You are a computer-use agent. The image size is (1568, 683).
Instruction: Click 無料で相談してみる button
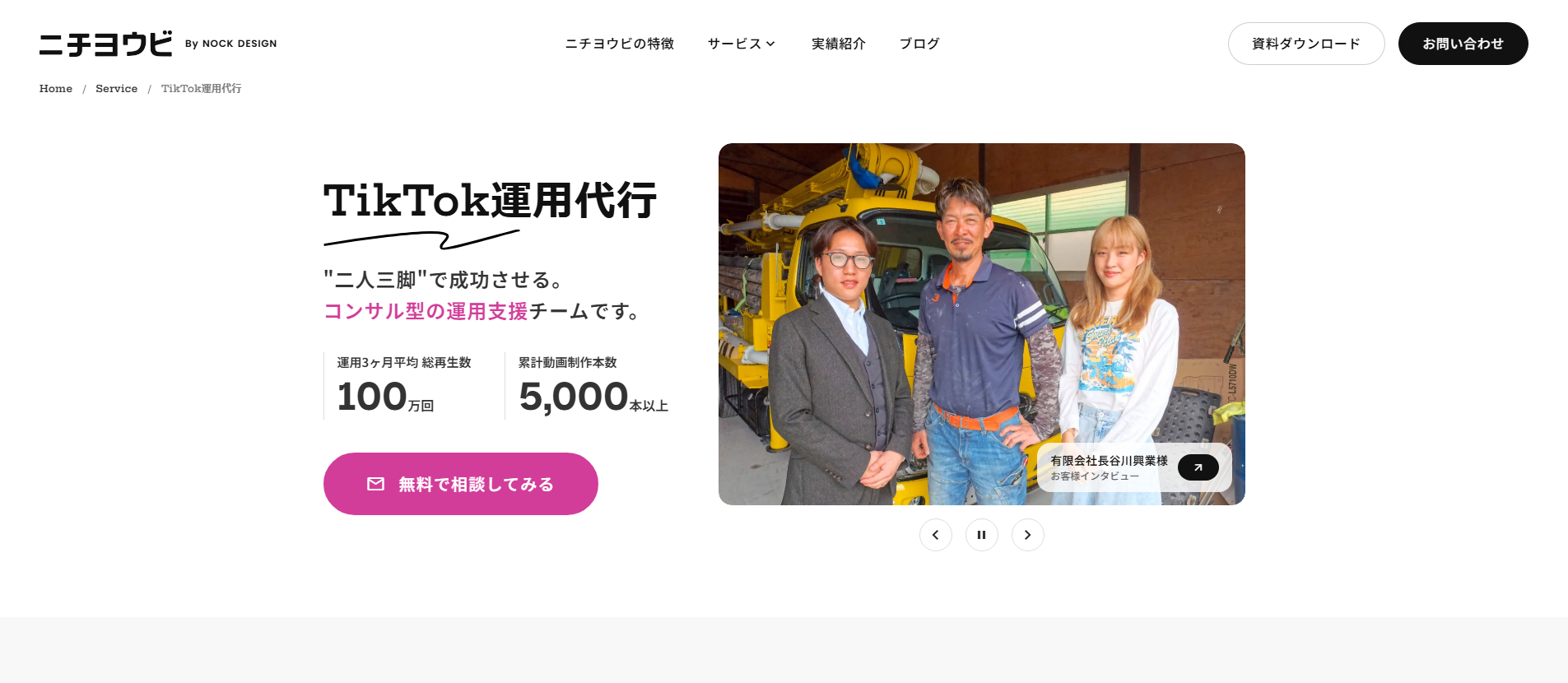(461, 484)
